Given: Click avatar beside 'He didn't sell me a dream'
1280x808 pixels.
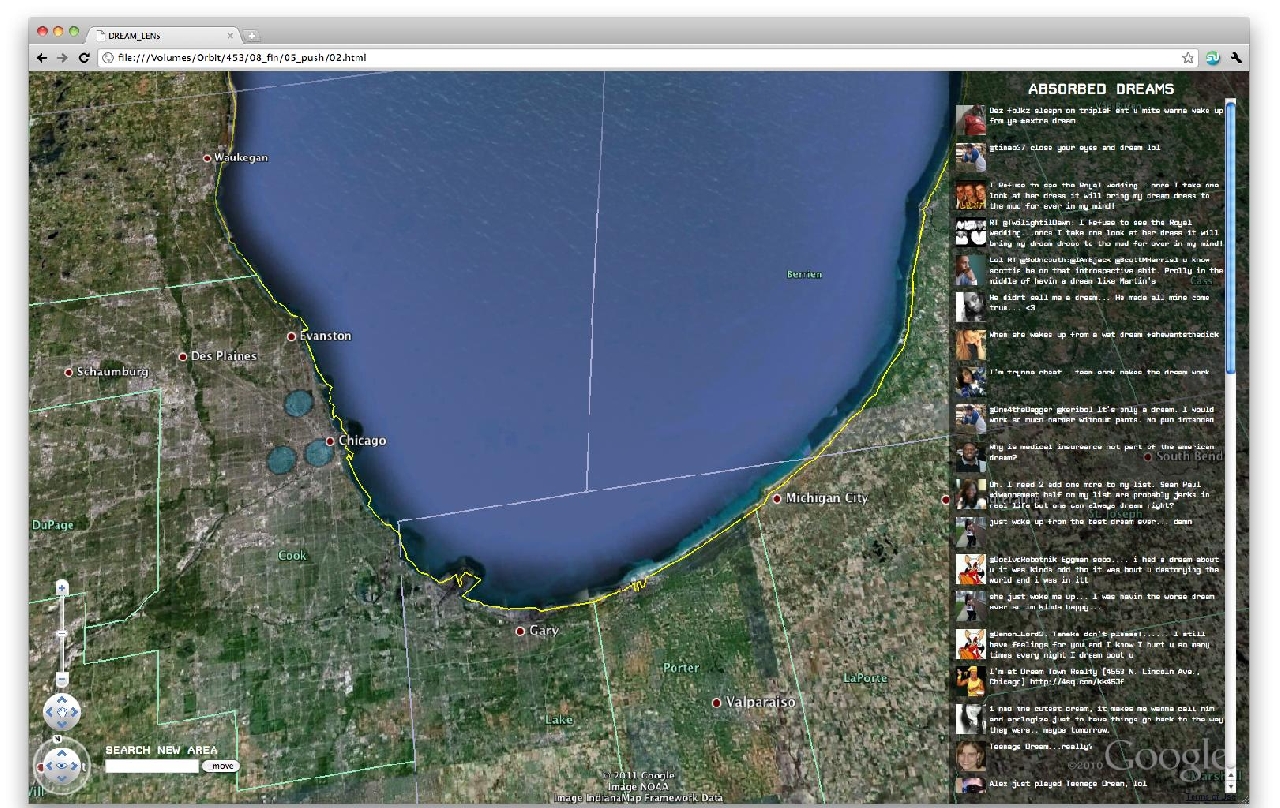Looking at the screenshot, I should click(x=970, y=306).
